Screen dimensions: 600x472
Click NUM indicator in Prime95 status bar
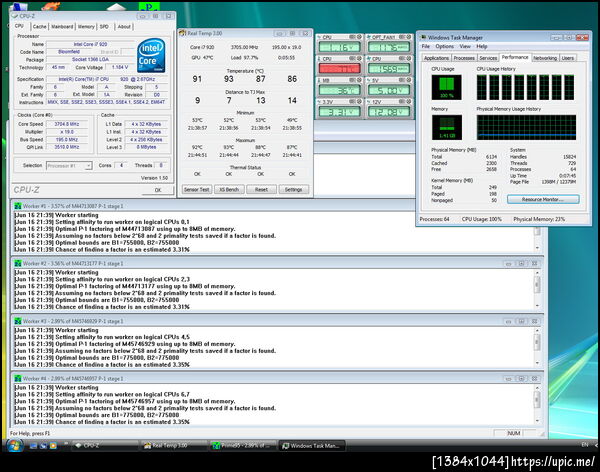coord(514,433)
